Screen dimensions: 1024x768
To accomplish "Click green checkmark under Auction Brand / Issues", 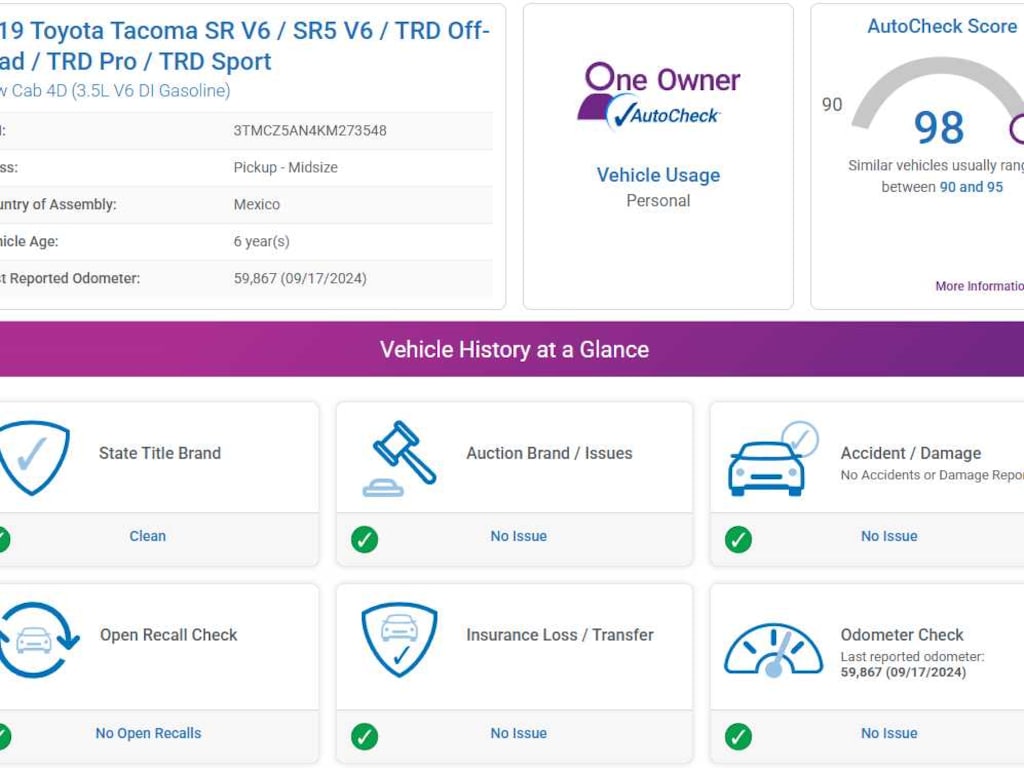I will (x=365, y=540).
